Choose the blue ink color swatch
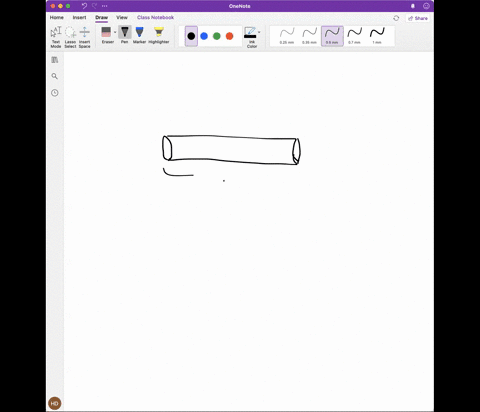Image resolution: width=480 pixels, height=412 pixels. (x=204, y=36)
